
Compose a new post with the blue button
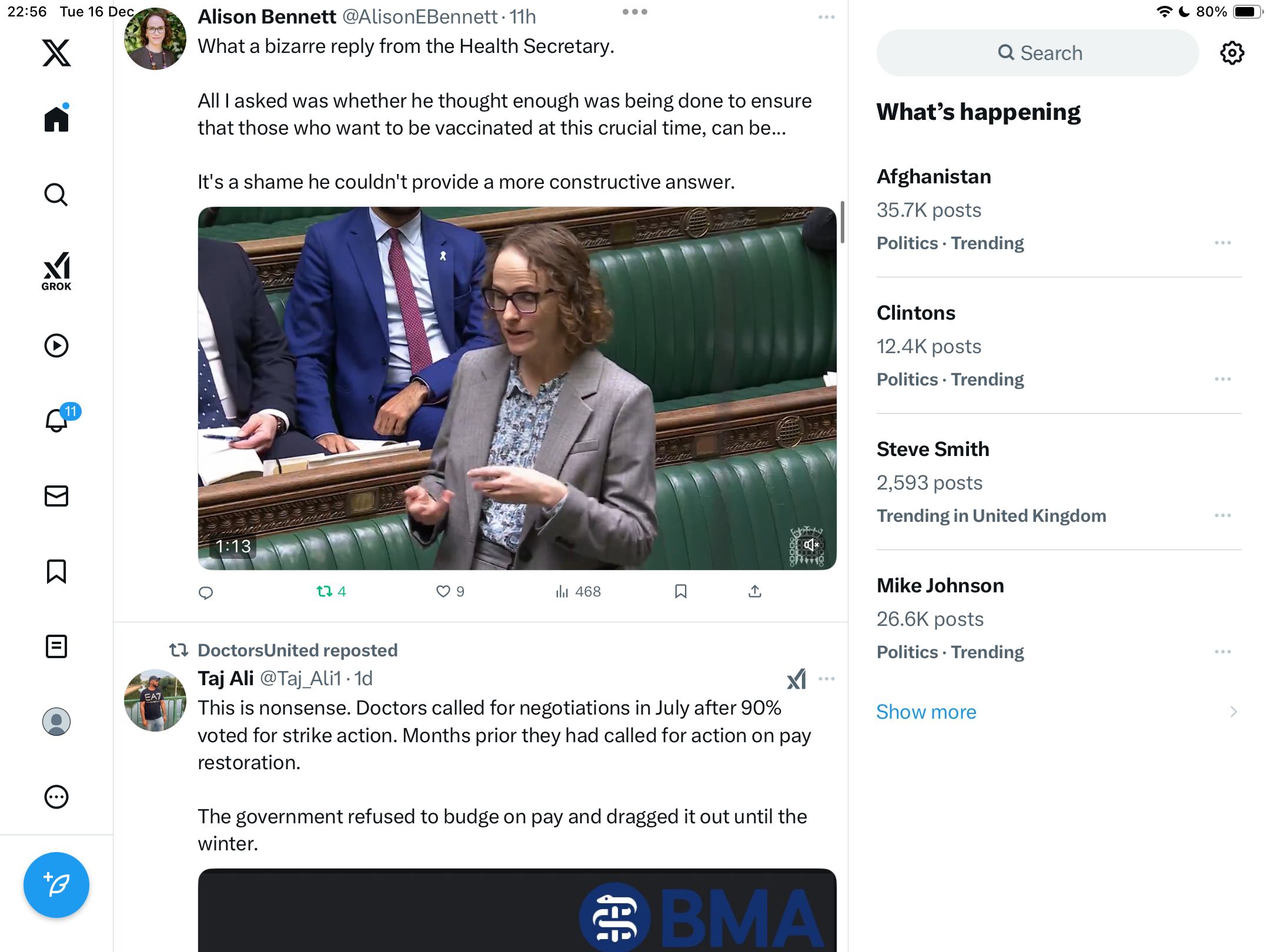click(56, 884)
